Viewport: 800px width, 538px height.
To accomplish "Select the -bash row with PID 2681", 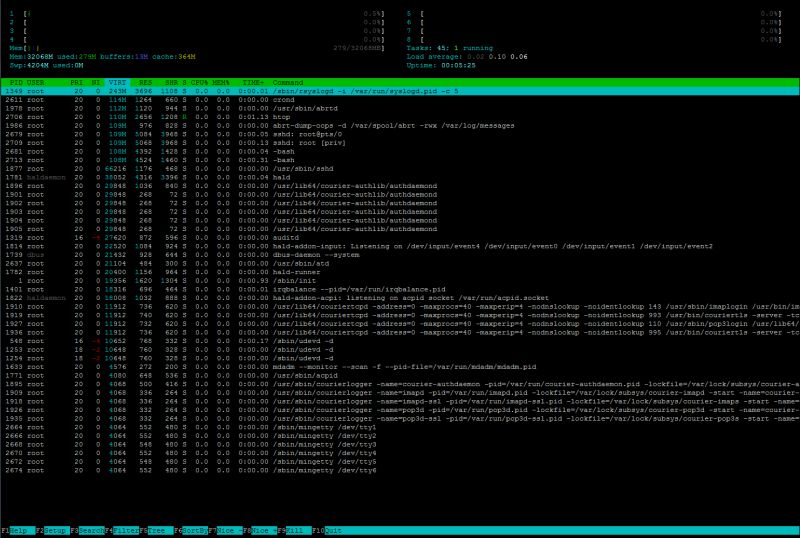I will [400, 152].
